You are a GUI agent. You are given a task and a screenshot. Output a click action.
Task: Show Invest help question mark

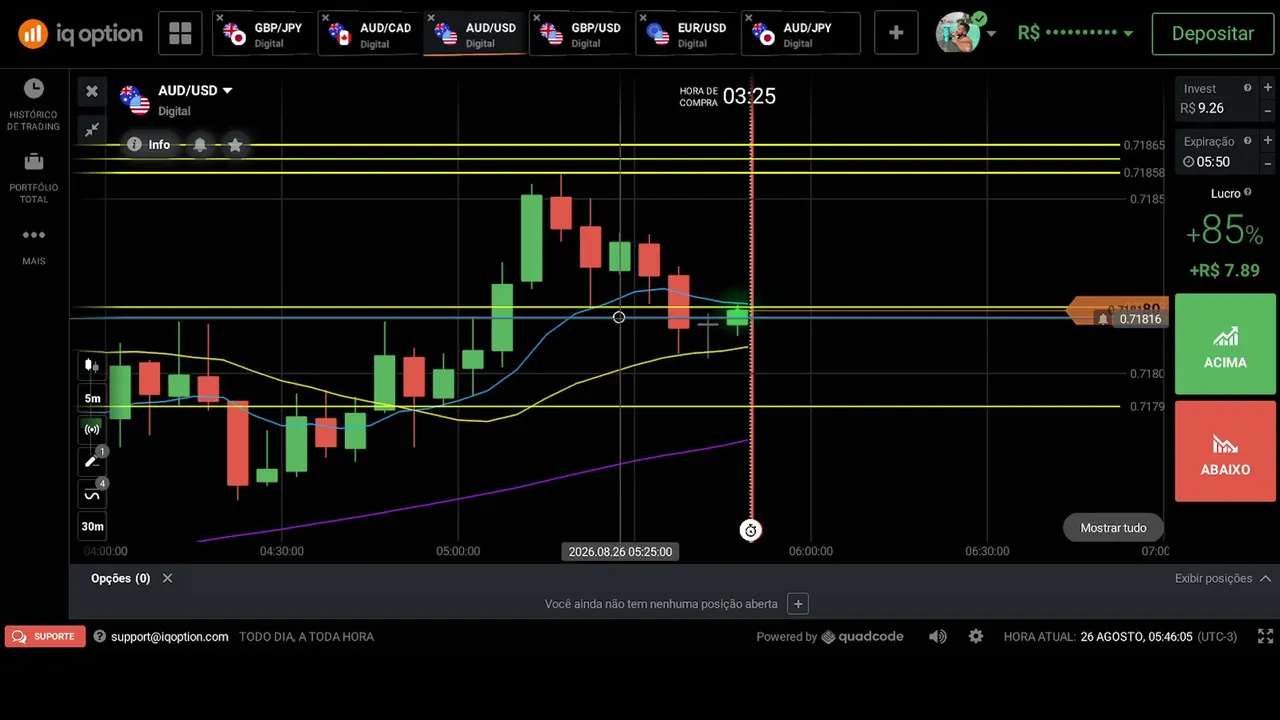[x=1247, y=88]
